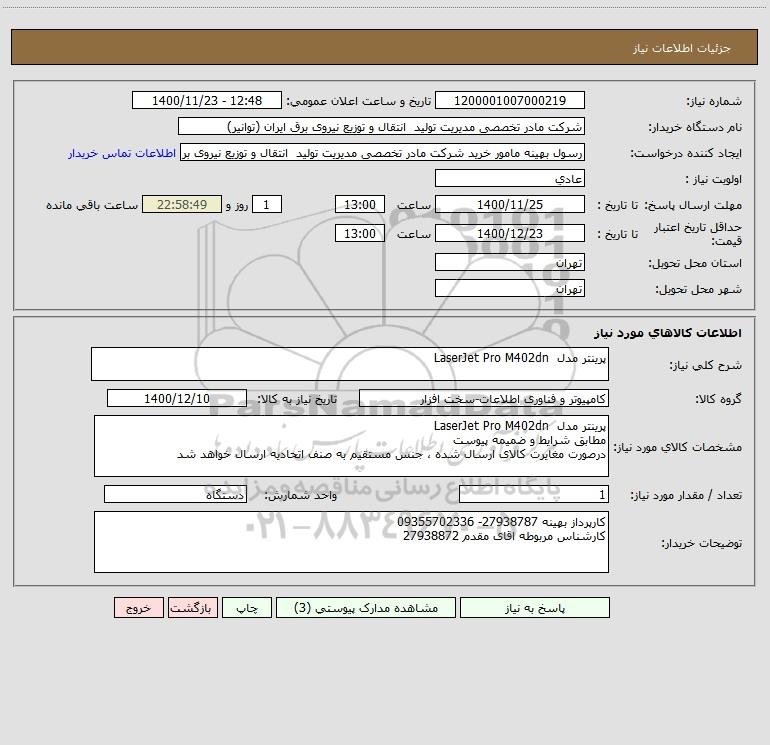Click the need number field 1200001007000219
Image resolution: width=770 pixels, height=745 pixels.
pos(510,100)
